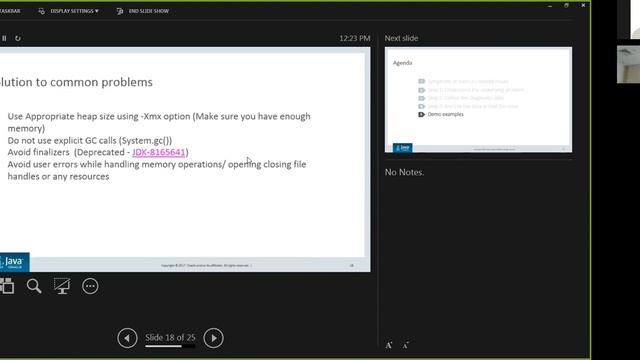Minimize the presenter view window

click(x=550, y=6)
